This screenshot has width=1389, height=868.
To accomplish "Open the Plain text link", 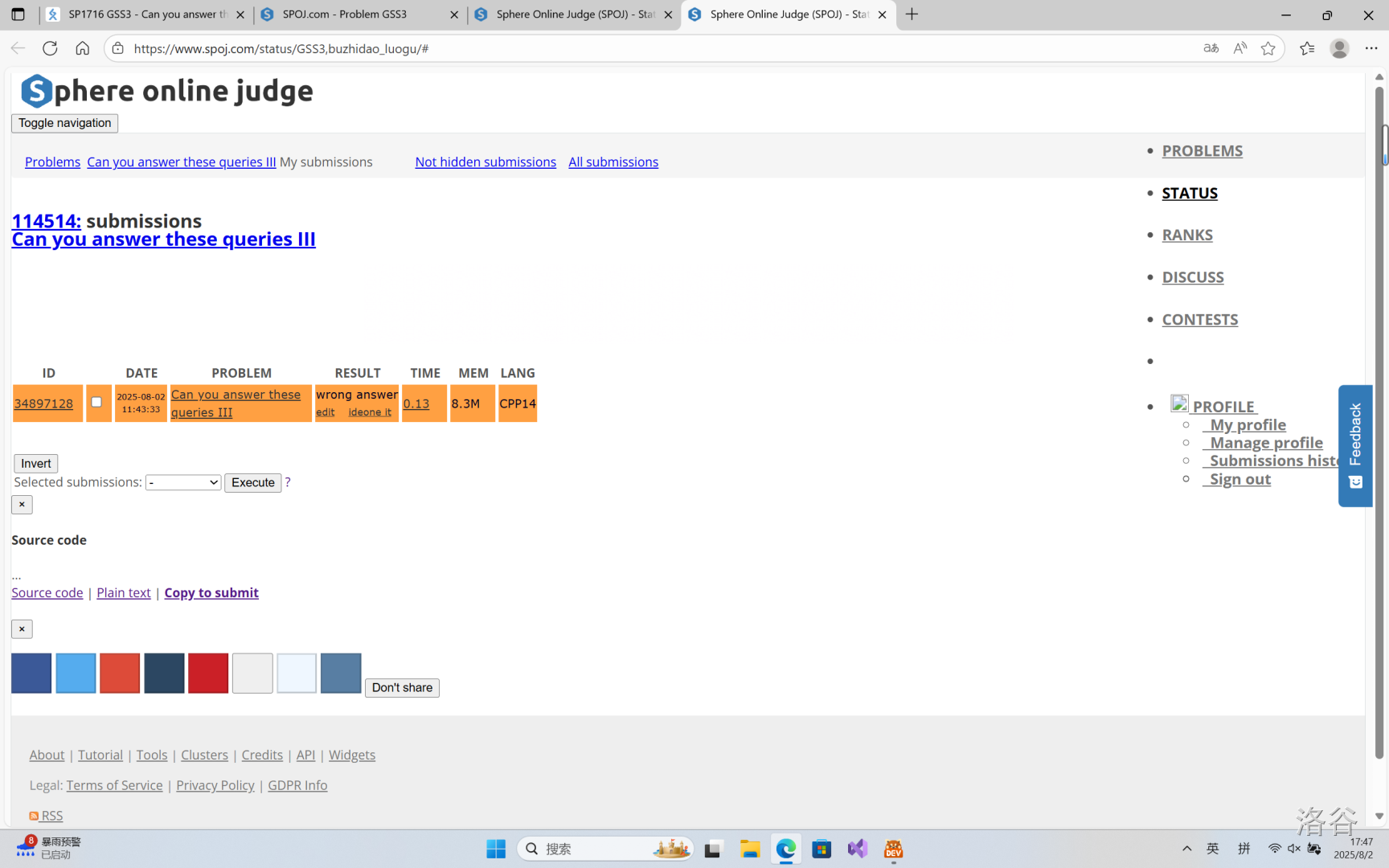I will [x=124, y=593].
